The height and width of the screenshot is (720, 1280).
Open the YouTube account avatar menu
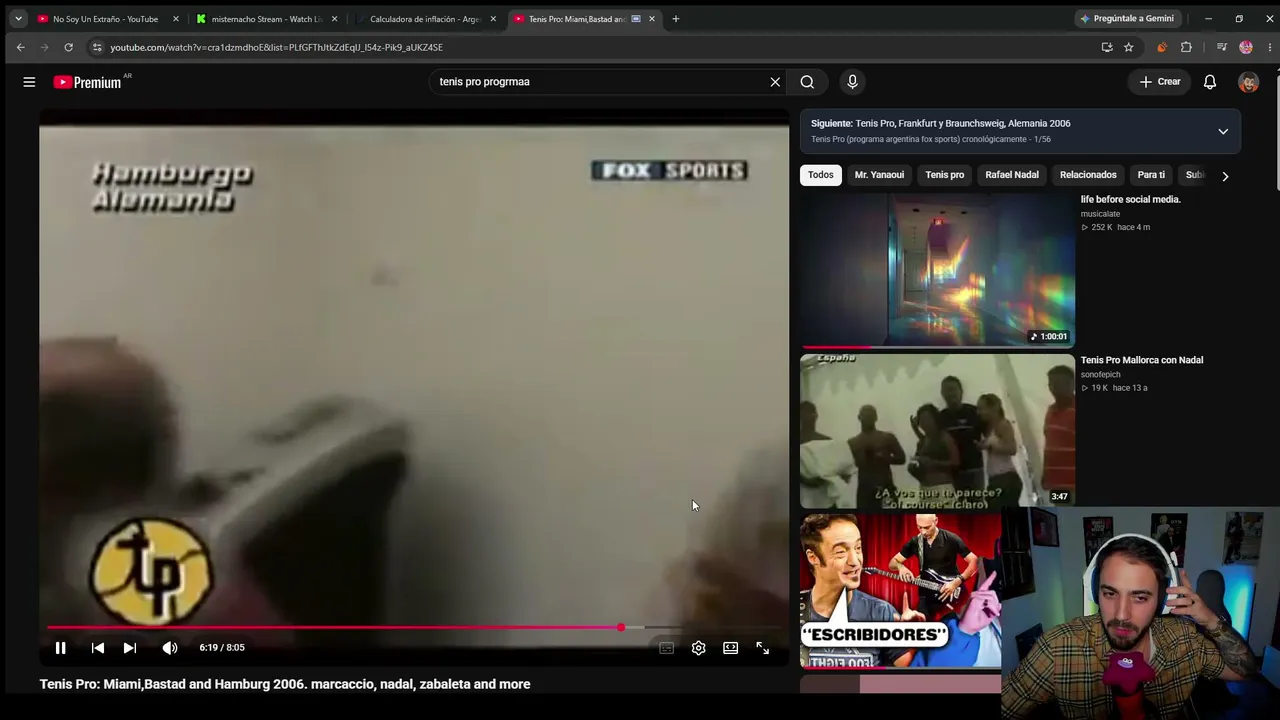coord(1248,82)
